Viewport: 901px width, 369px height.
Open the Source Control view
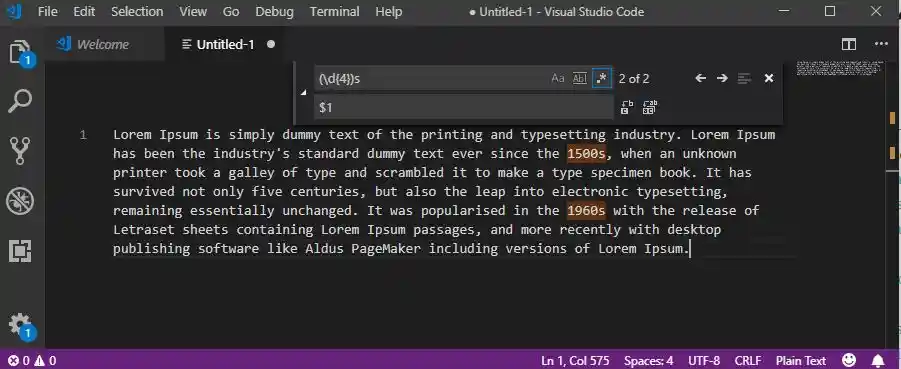click(x=20, y=151)
